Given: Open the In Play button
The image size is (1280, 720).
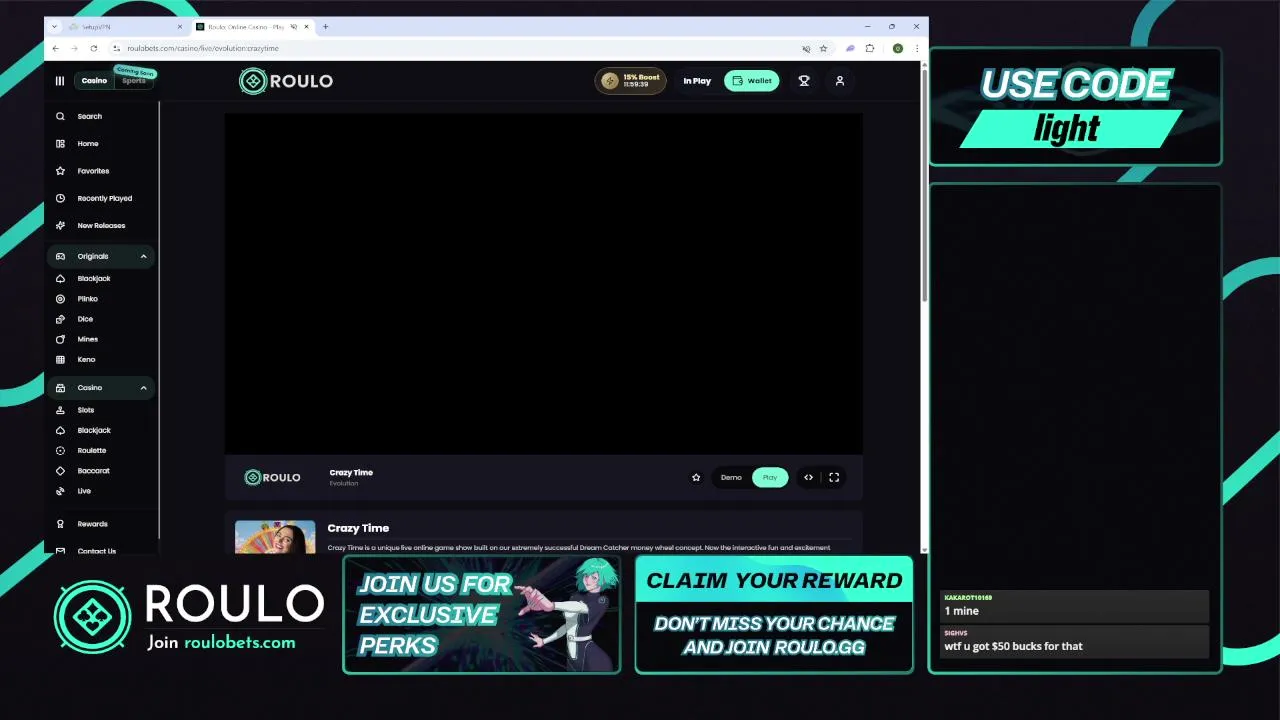Looking at the screenshot, I should 697,81.
